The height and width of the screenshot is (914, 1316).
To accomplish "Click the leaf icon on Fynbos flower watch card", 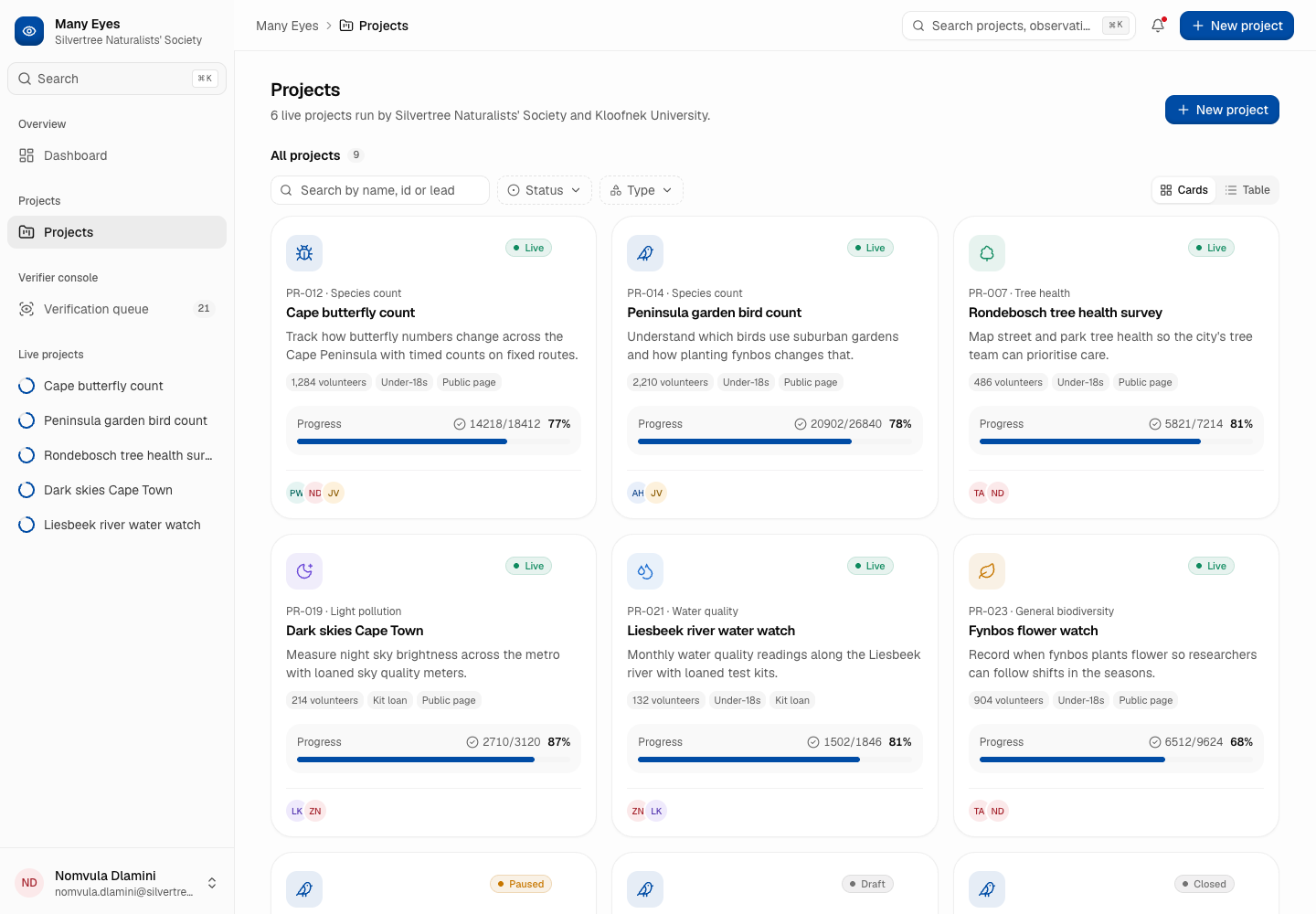I will tap(987, 571).
